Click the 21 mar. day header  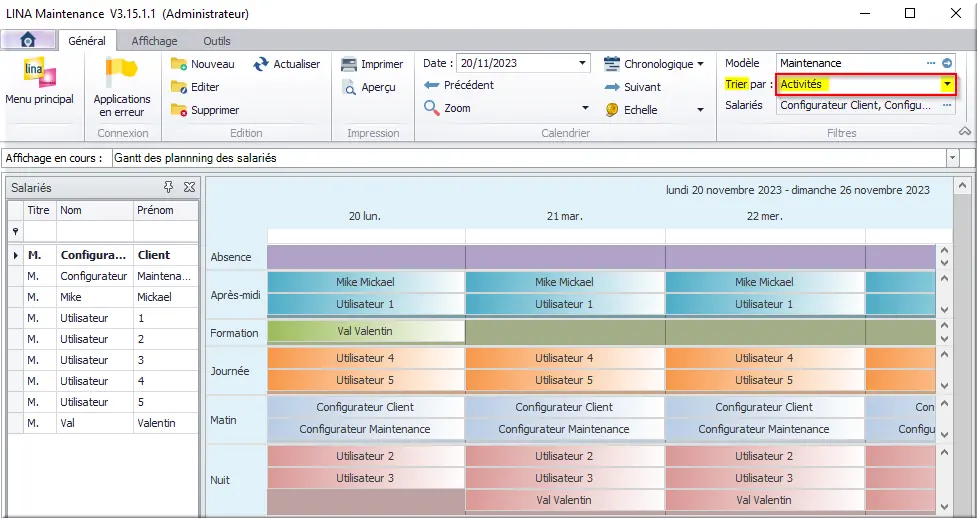(x=565, y=216)
